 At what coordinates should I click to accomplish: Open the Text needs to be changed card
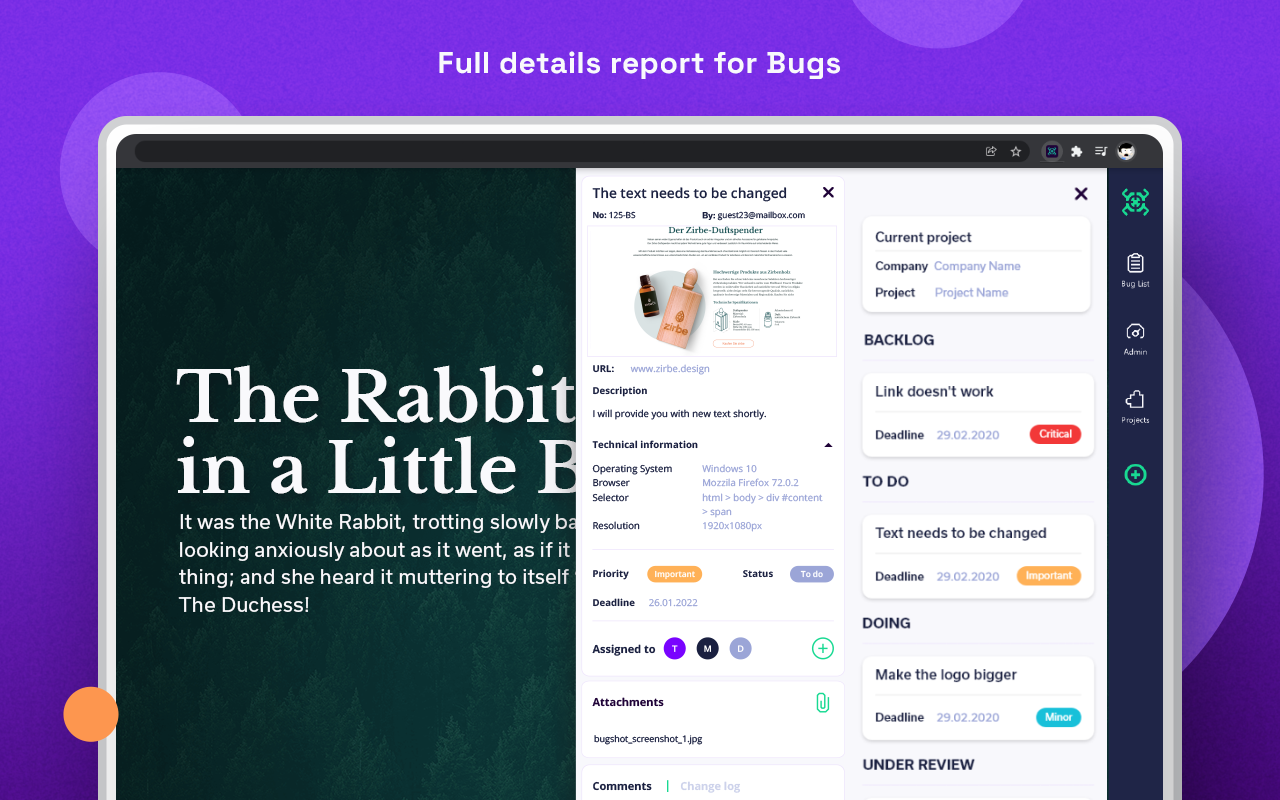(x=978, y=556)
